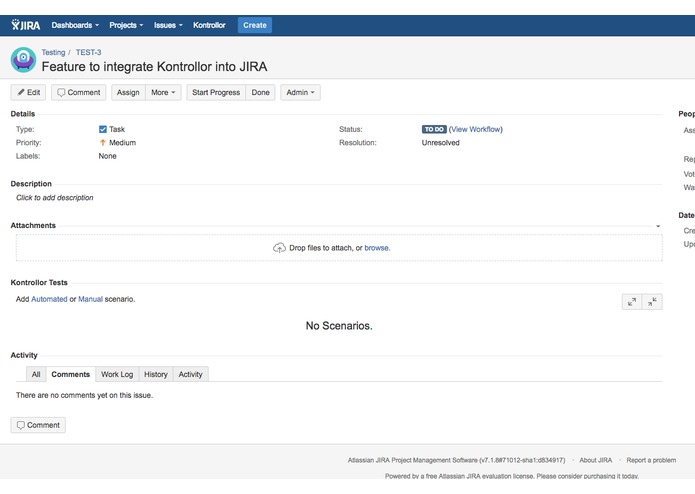Click the Testing project avatar icon
This screenshot has height=494, width=695.
coord(23,59)
